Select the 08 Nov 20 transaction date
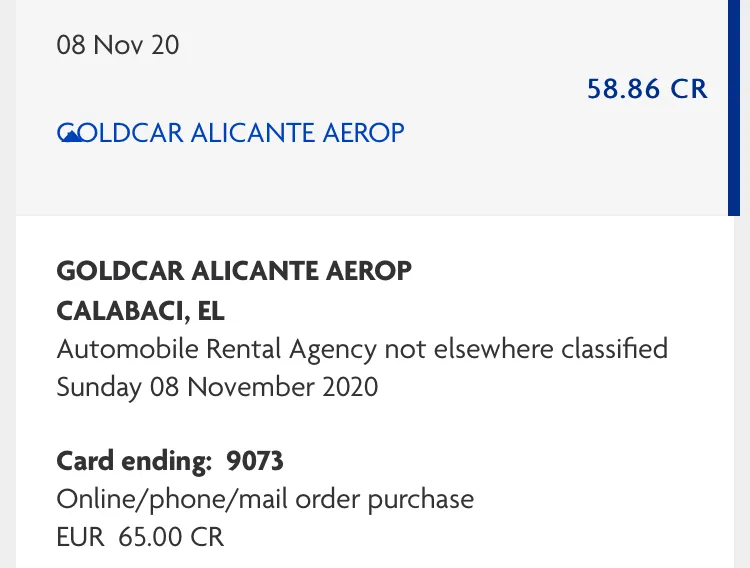Viewport: 750px width, 568px height. [118, 46]
